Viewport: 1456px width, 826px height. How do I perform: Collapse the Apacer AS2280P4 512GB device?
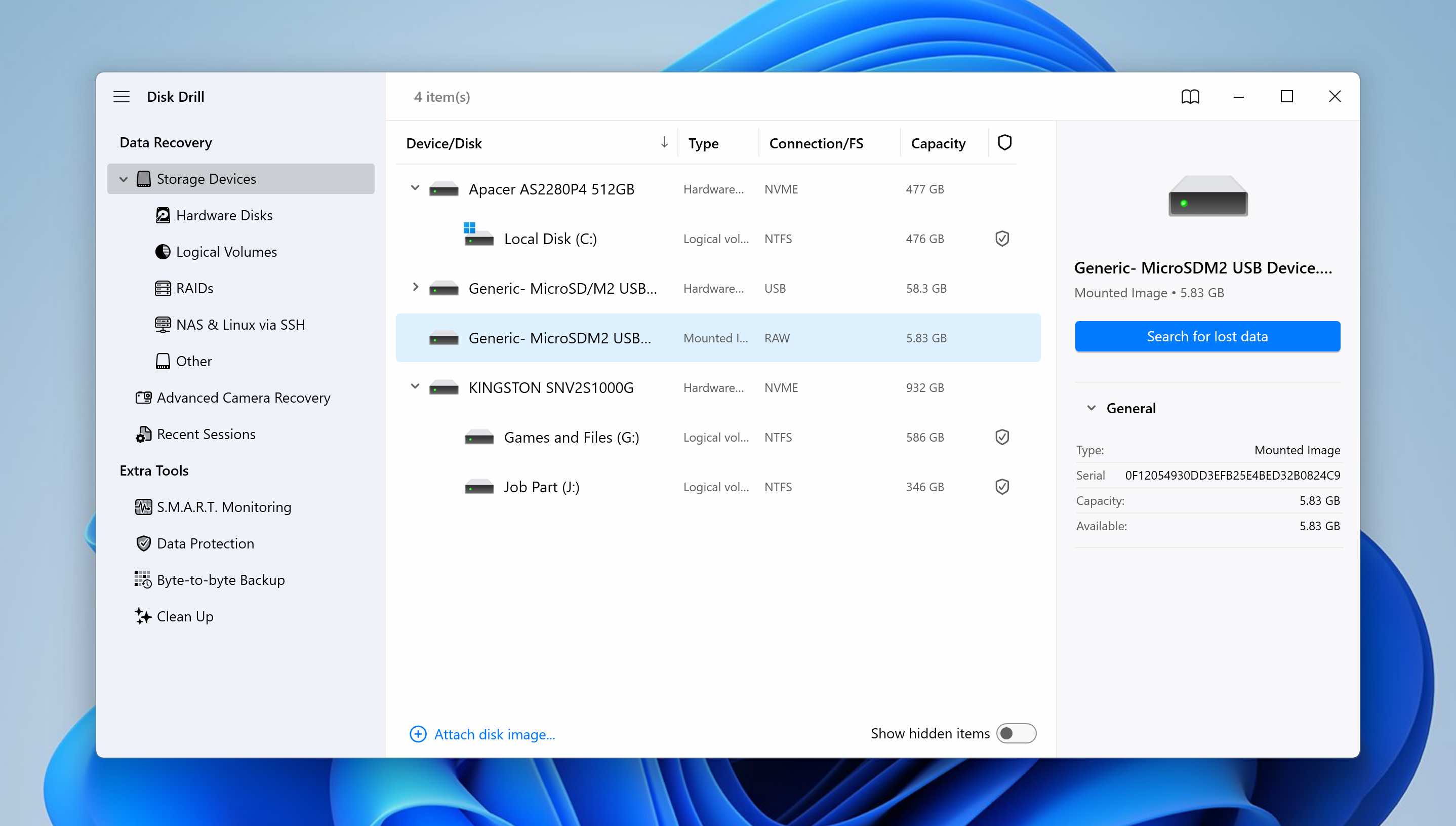coord(415,188)
